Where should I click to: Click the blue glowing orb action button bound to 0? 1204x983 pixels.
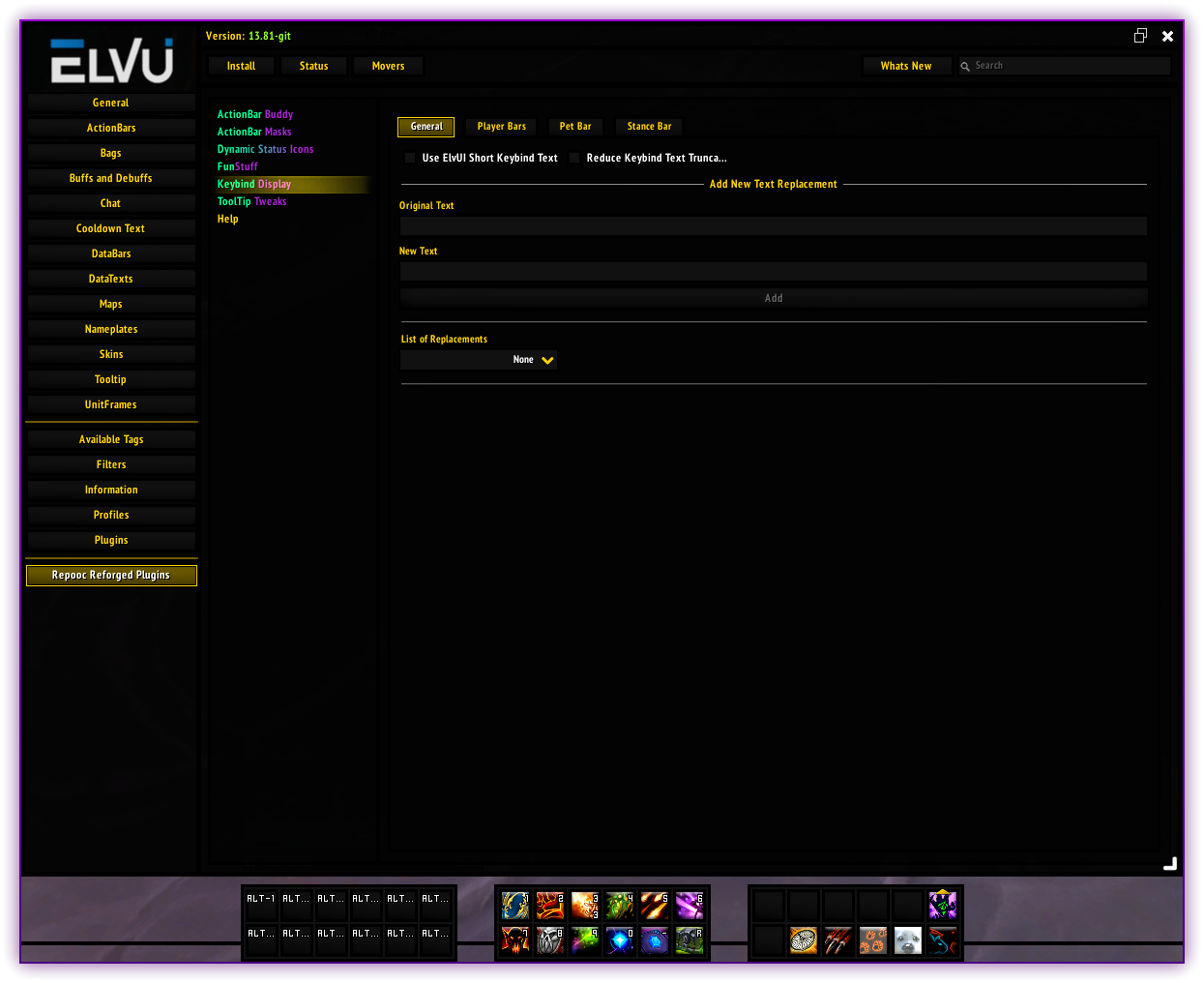(x=620, y=940)
